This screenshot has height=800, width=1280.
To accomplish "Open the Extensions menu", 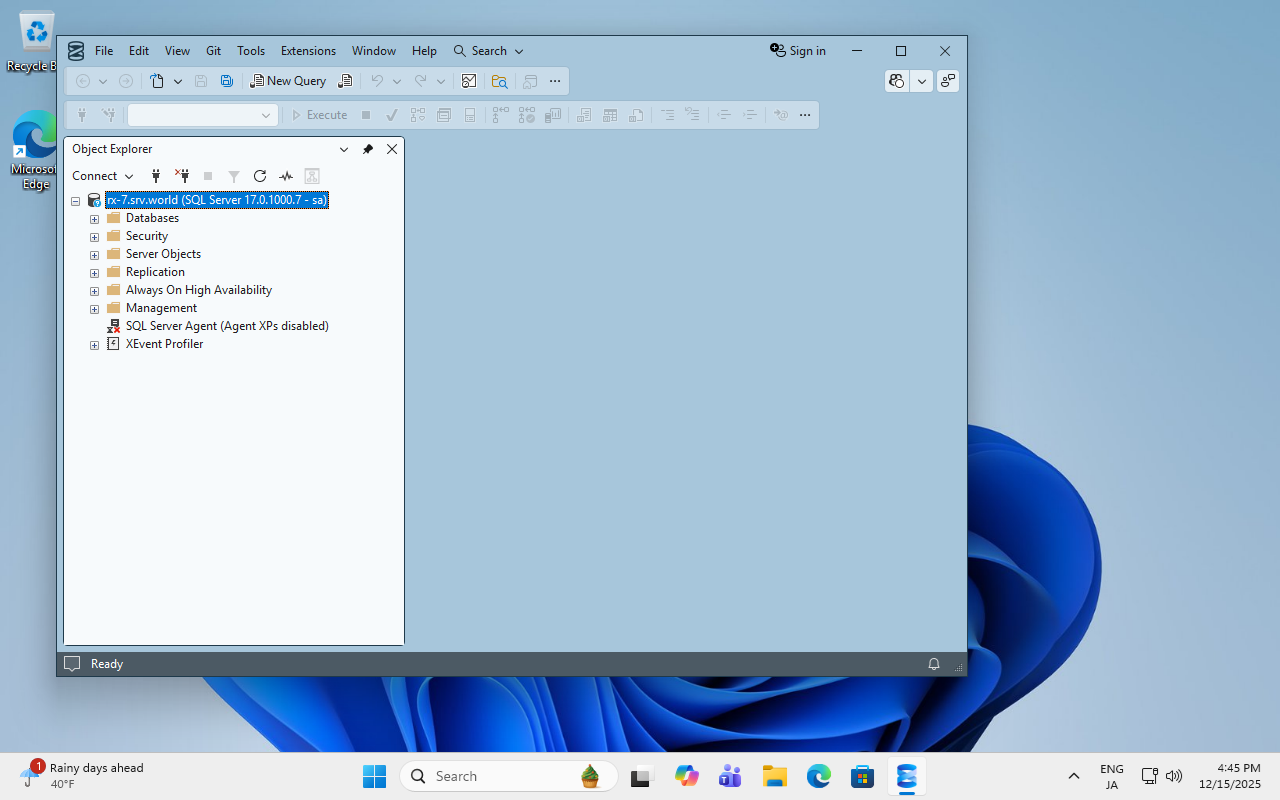I will (x=308, y=51).
